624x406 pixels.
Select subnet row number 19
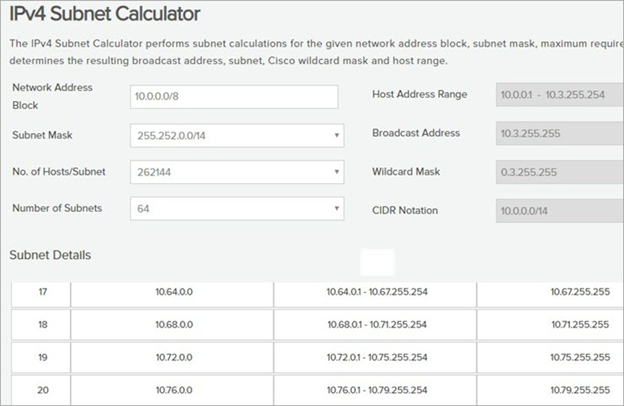(41, 357)
